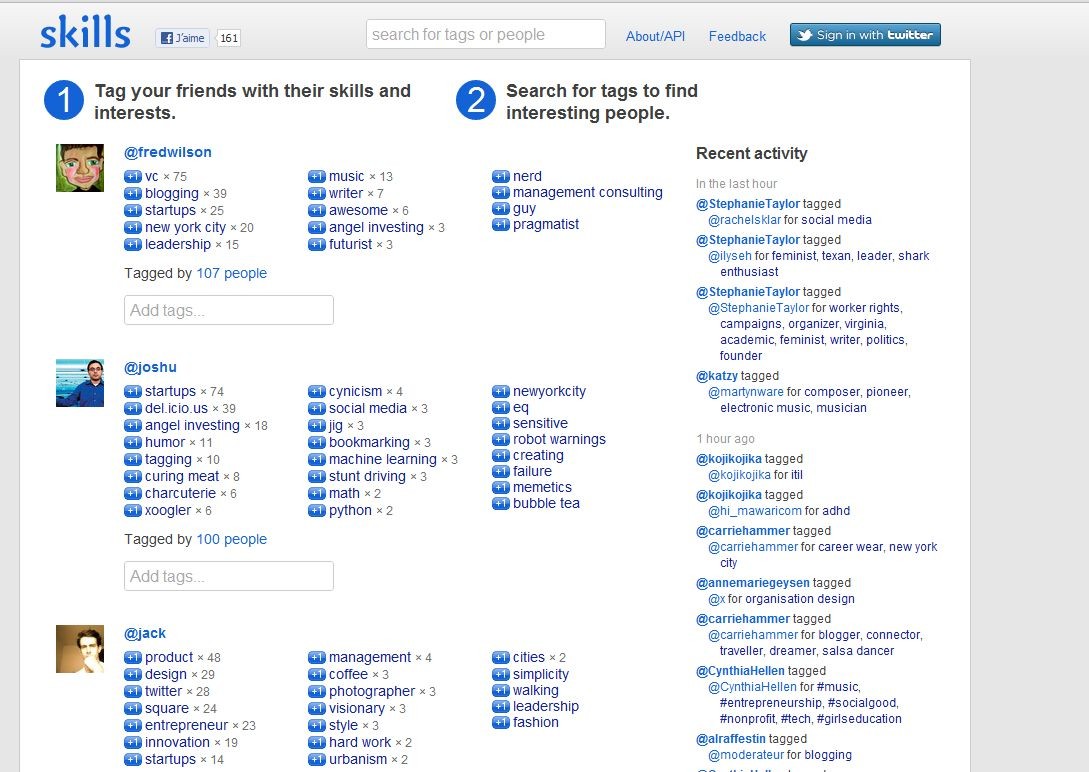Viewport: 1089px width, 772px height.
Task: Open the About/API page
Action: (655, 36)
